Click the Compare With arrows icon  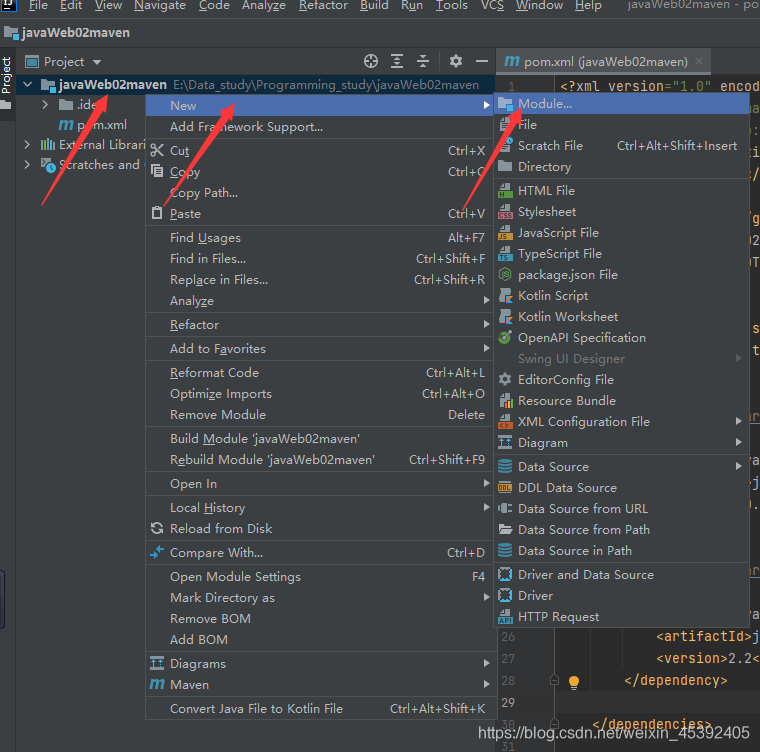point(157,552)
